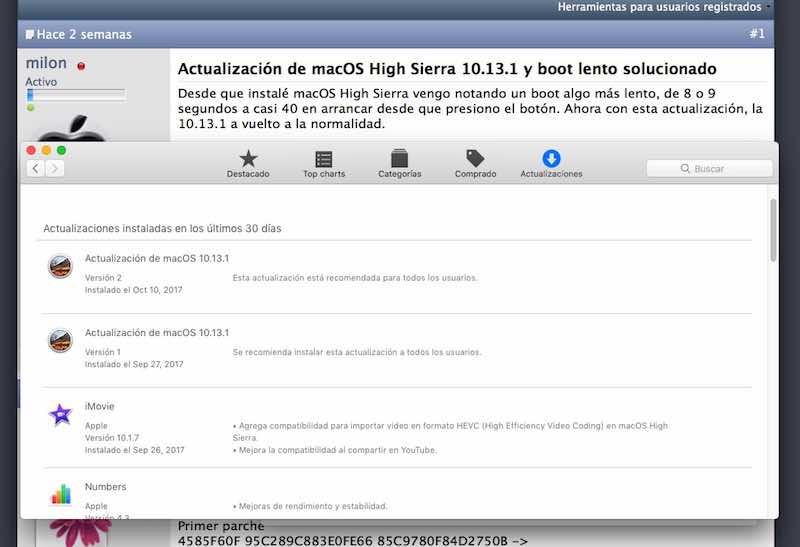Open Herramientas para usuarios registrados menu
Screen dimensions: 800x547
point(659,7)
